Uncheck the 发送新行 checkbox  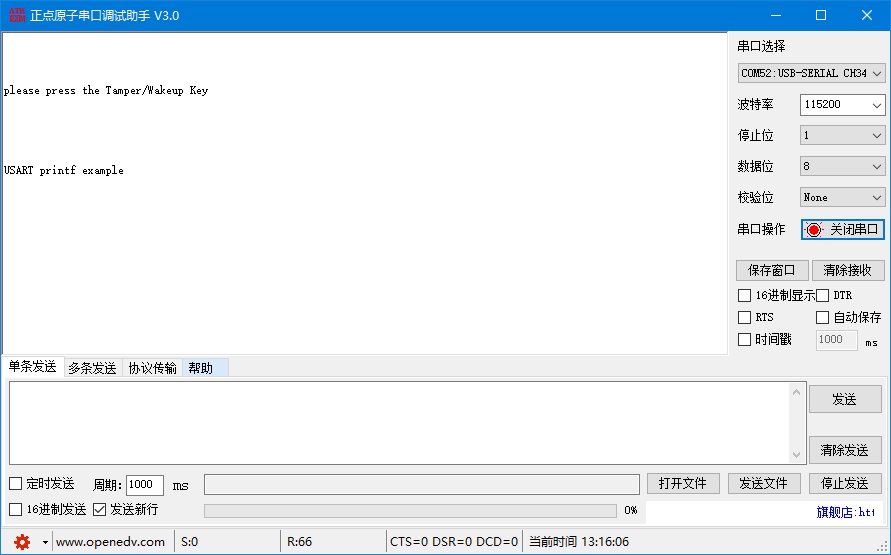[99, 509]
